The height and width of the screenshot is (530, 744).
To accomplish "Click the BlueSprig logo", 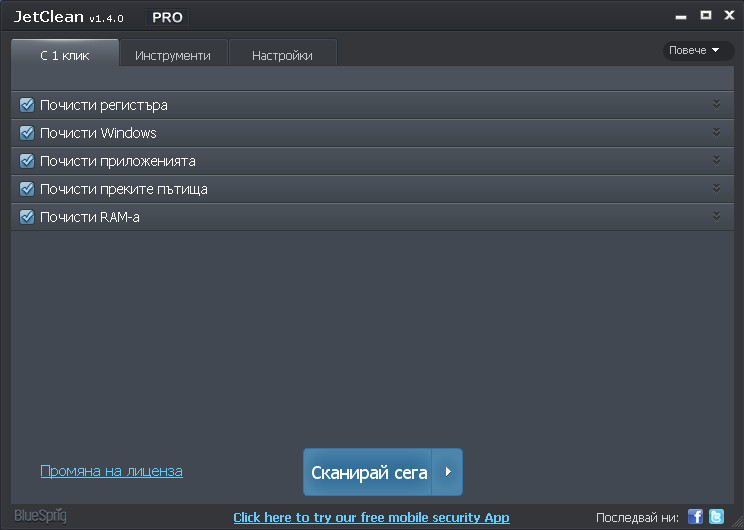I will (40, 516).
